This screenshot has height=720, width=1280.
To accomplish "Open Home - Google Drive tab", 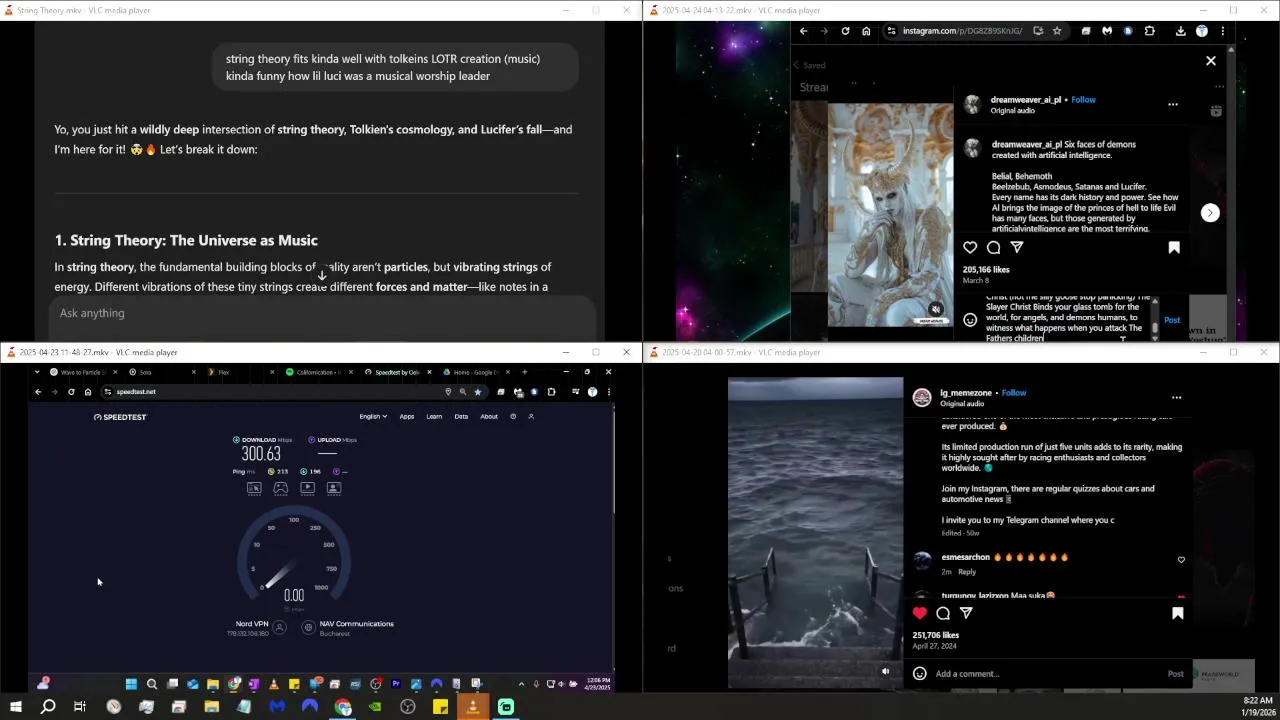I will pos(476,372).
